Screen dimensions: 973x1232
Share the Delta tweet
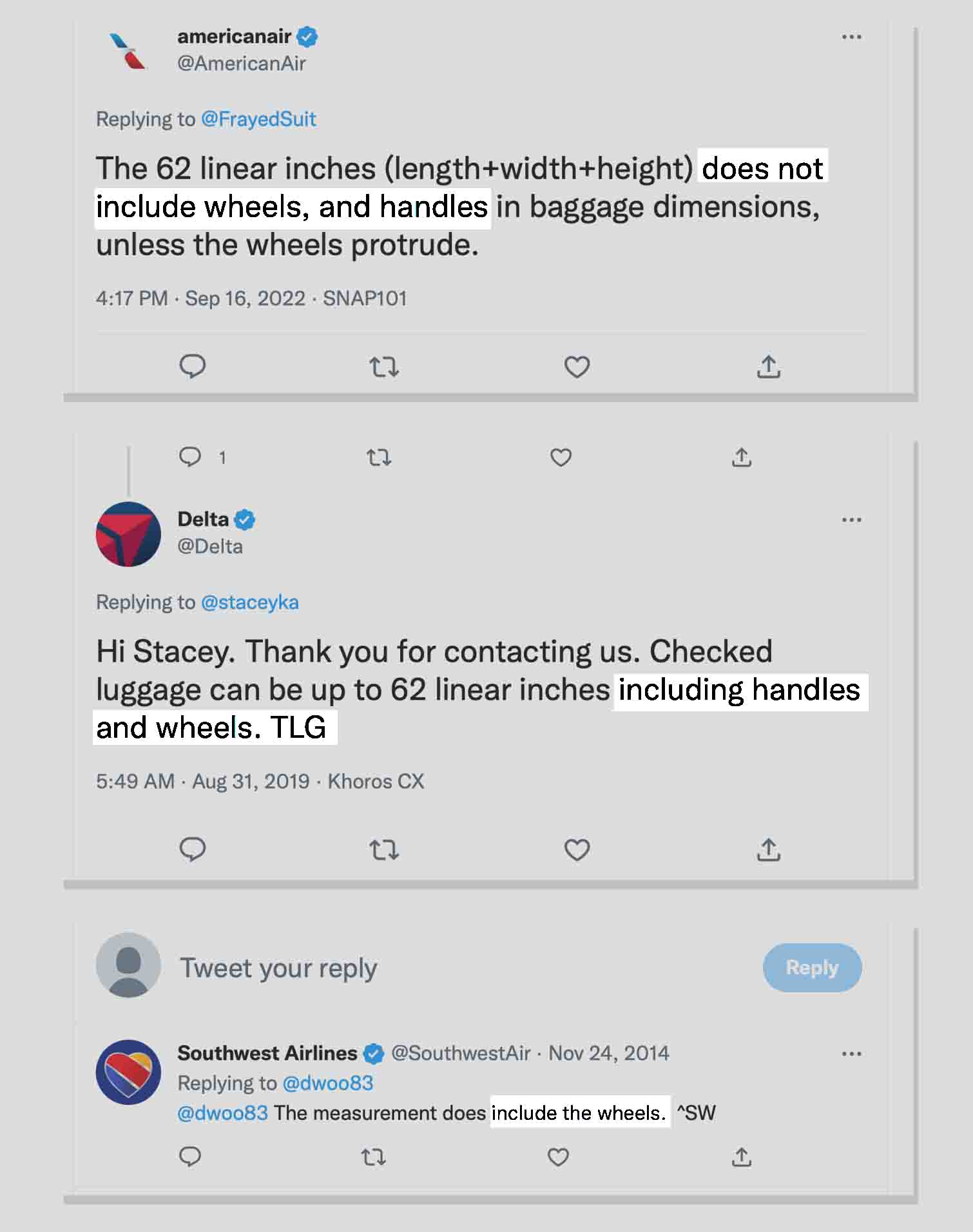[x=768, y=850]
